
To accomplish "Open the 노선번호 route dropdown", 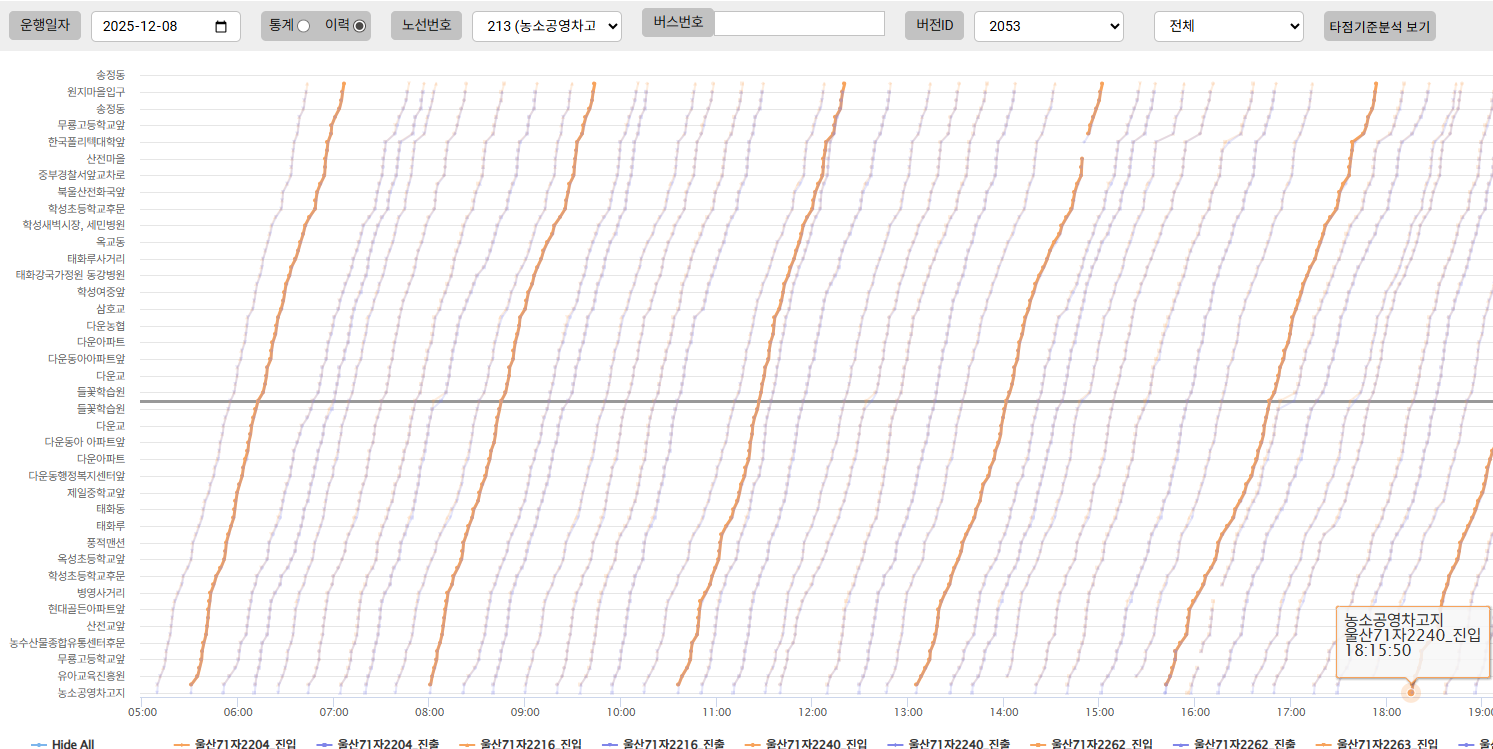I will coord(546,26).
